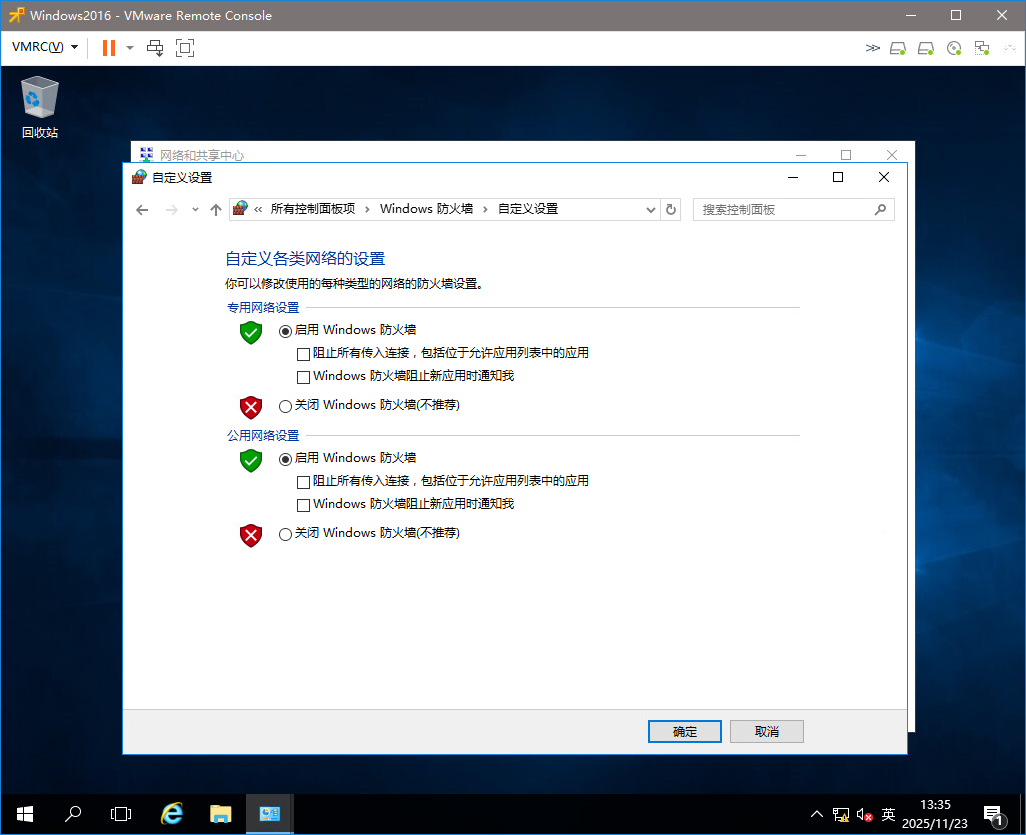Click the 公用网络设置 section heading
The height and width of the screenshot is (835, 1026).
point(263,435)
